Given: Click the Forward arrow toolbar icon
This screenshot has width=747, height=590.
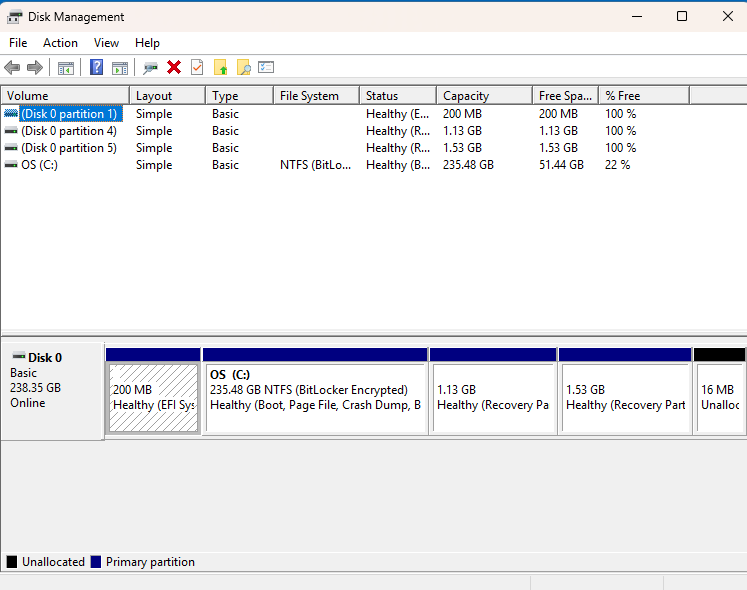Looking at the screenshot, I should tap(35, 68).
